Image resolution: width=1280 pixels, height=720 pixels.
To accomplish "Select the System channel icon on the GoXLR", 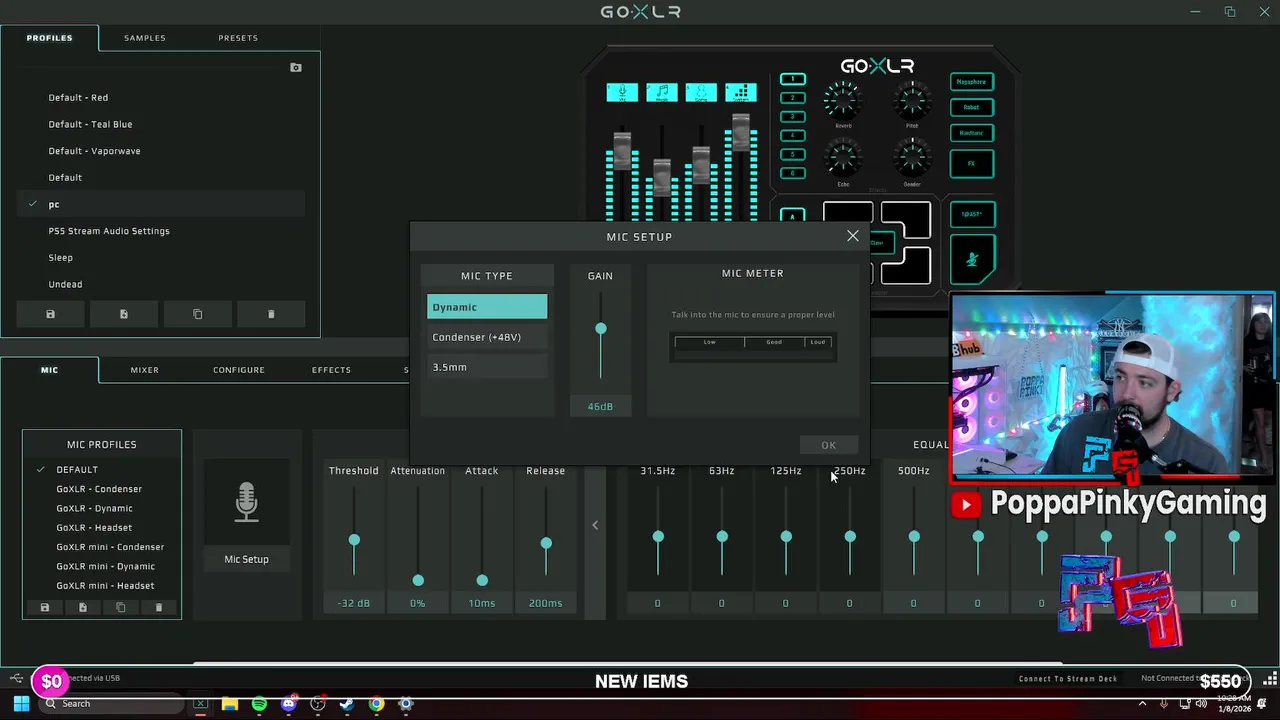I will (x=741, y=92).
